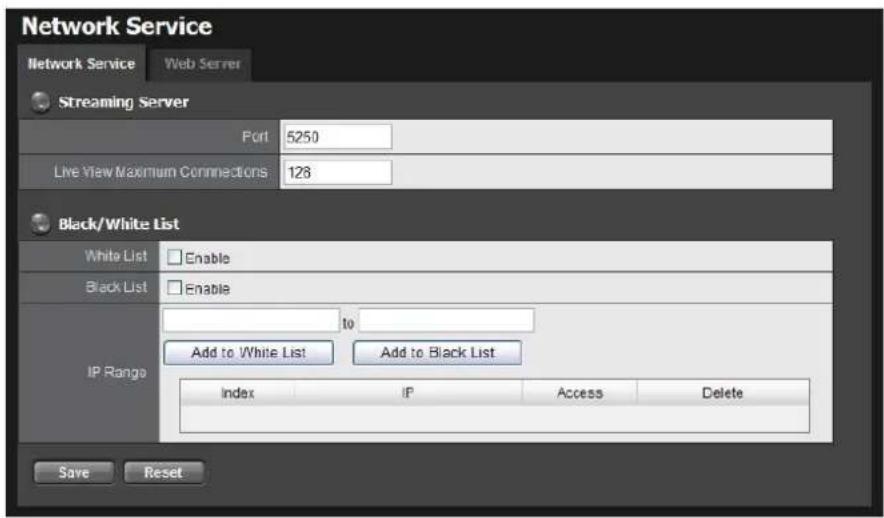Viewport: 884px width, 518px height.
Task: Click the Live View Maximum Connections label
Action: click(161, 172)
